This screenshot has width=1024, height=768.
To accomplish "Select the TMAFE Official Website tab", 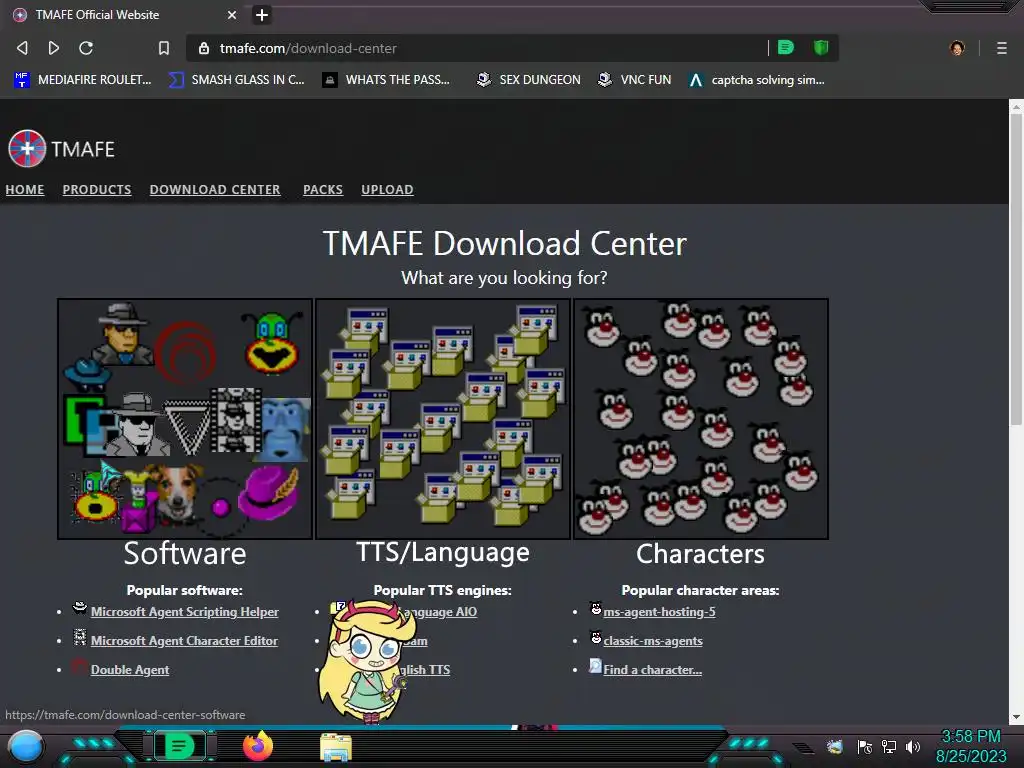I will (x=124, y=14).
